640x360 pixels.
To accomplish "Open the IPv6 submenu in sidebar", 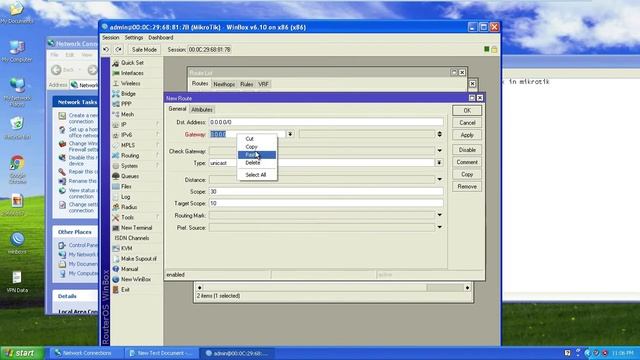I will pyautogui.click(x=127, y=135).
